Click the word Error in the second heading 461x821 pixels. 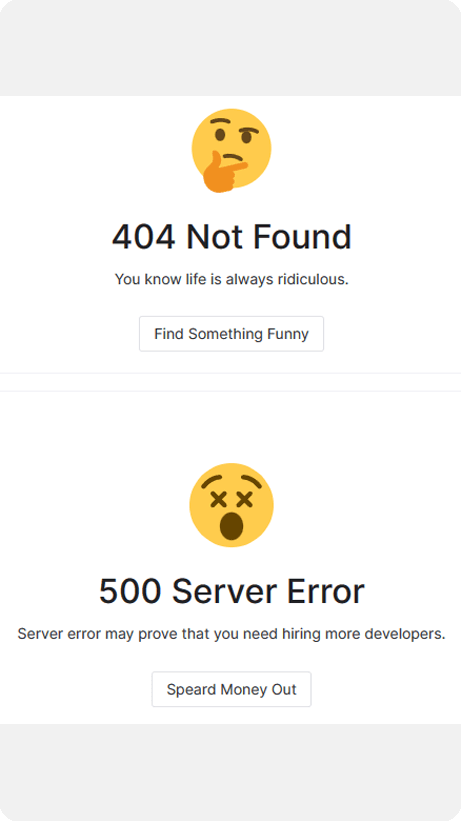[x=325, y=592]
